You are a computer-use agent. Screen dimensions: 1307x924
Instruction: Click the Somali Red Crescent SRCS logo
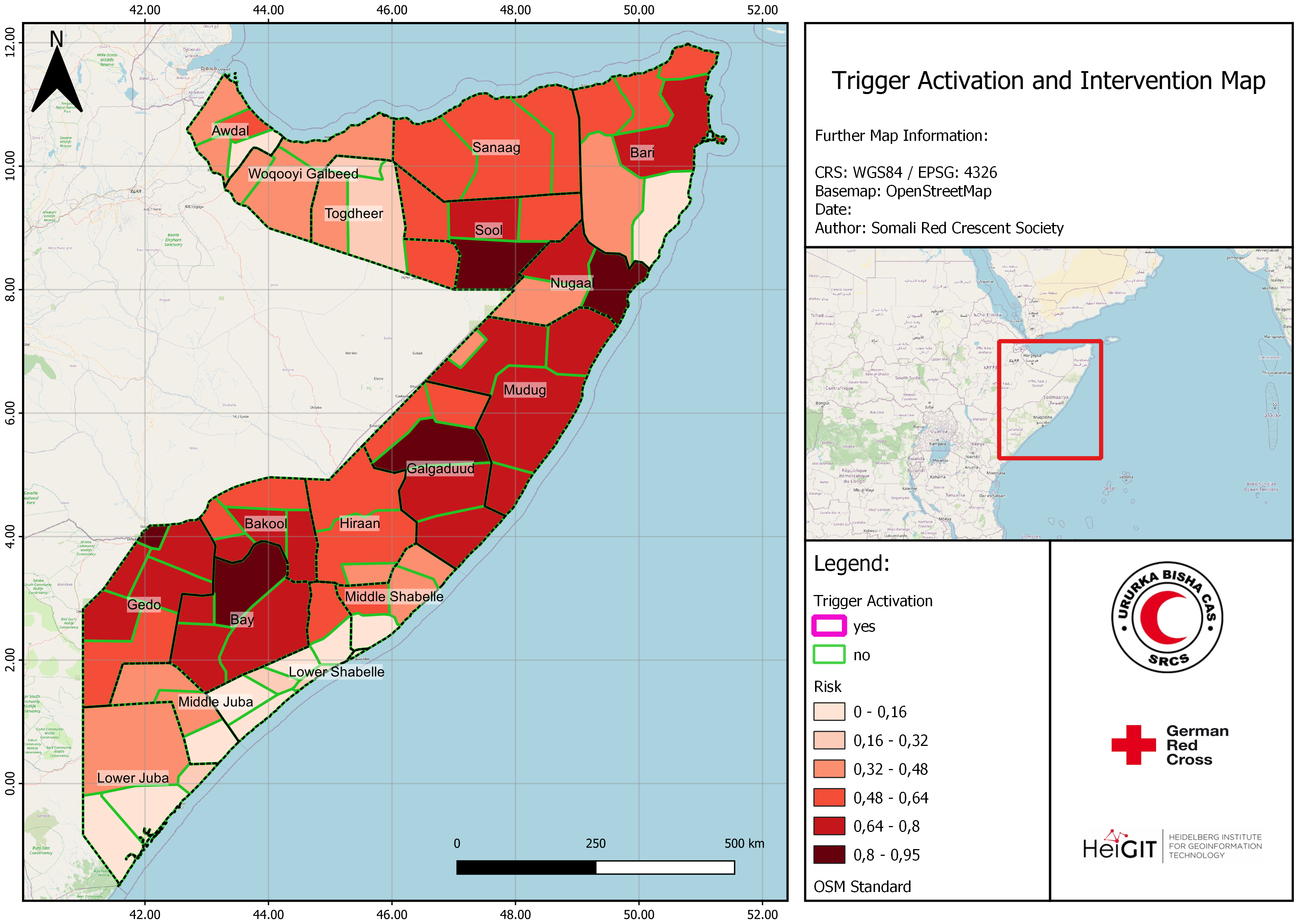[x=1167, y=617]
